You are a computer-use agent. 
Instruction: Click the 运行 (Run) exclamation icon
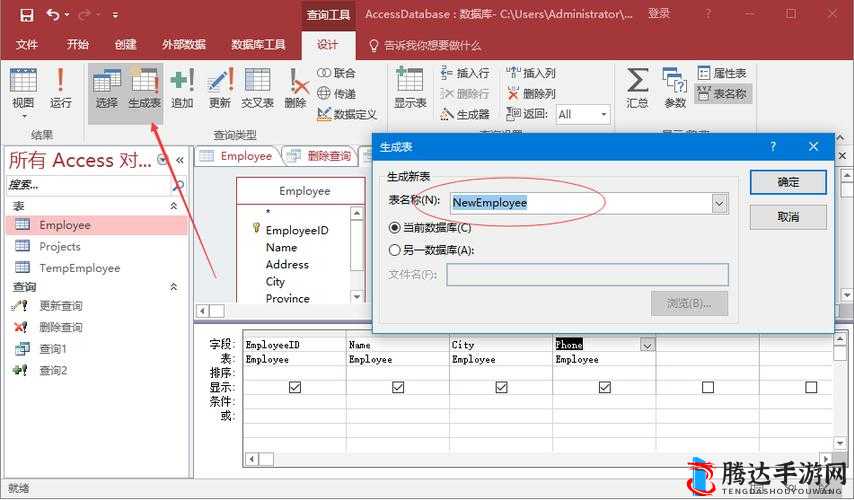pos(60,89)
